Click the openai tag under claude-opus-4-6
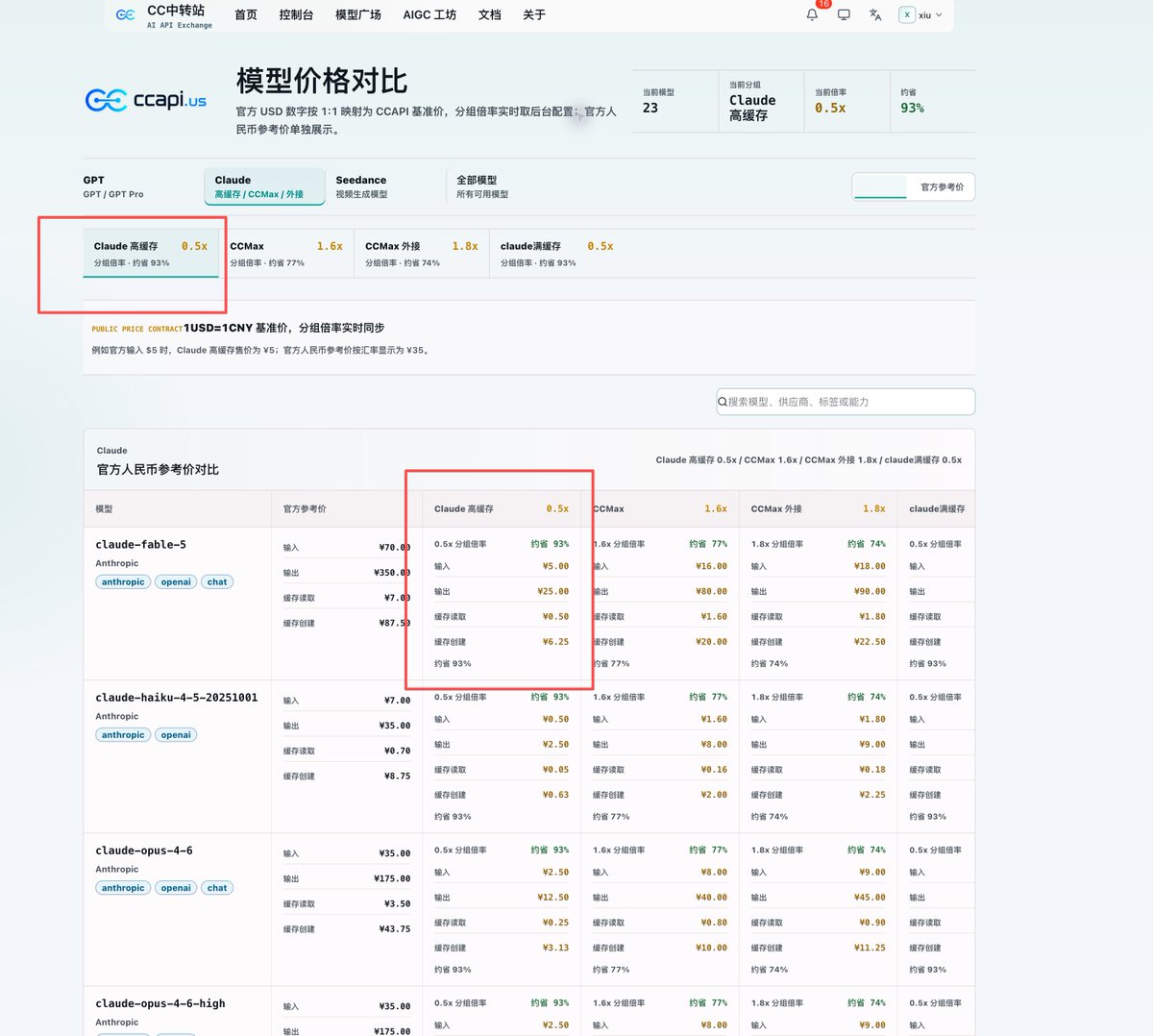1153x1036 pixels. tap(176, 888)
